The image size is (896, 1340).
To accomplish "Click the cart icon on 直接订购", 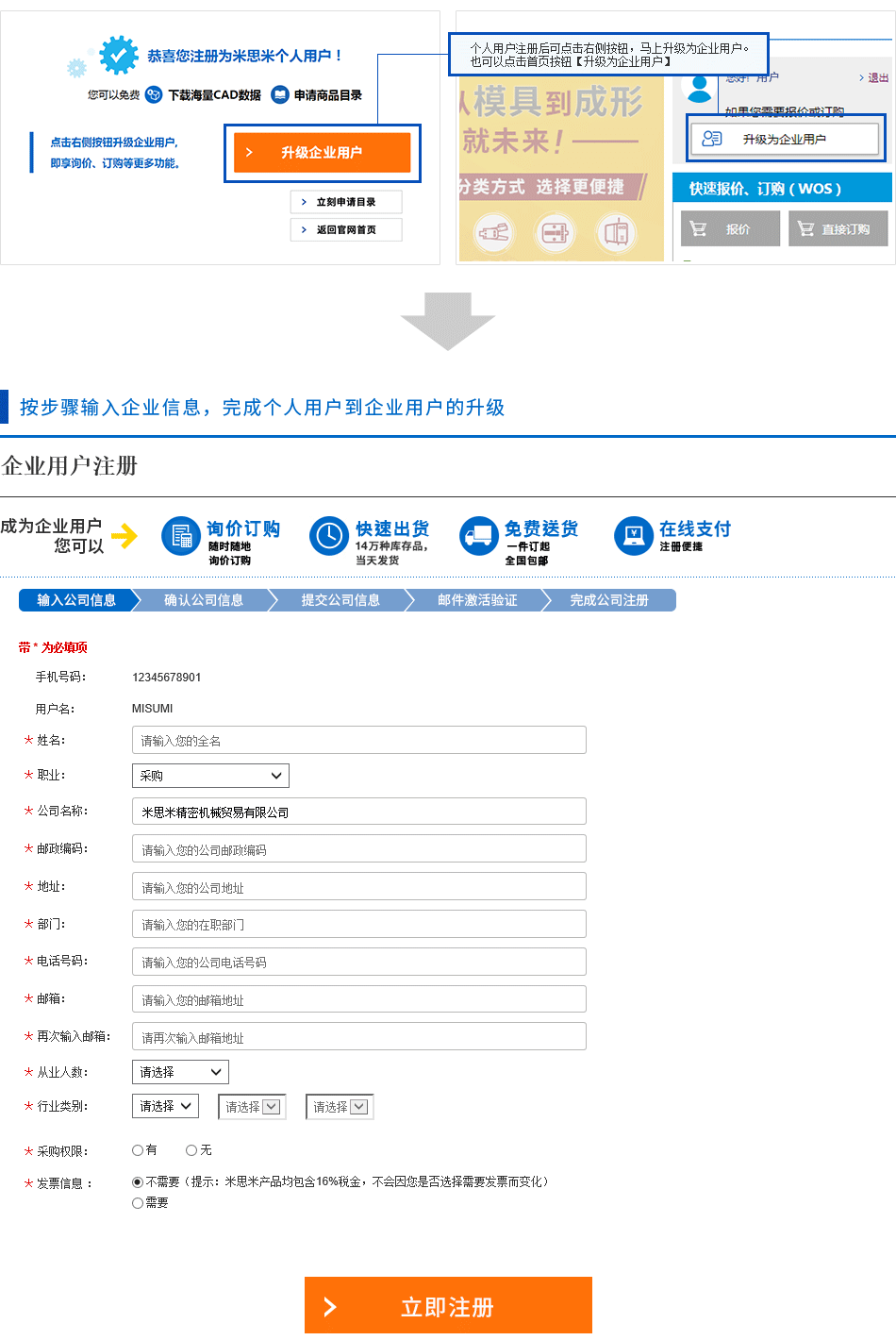I will (x=805, y=228).
